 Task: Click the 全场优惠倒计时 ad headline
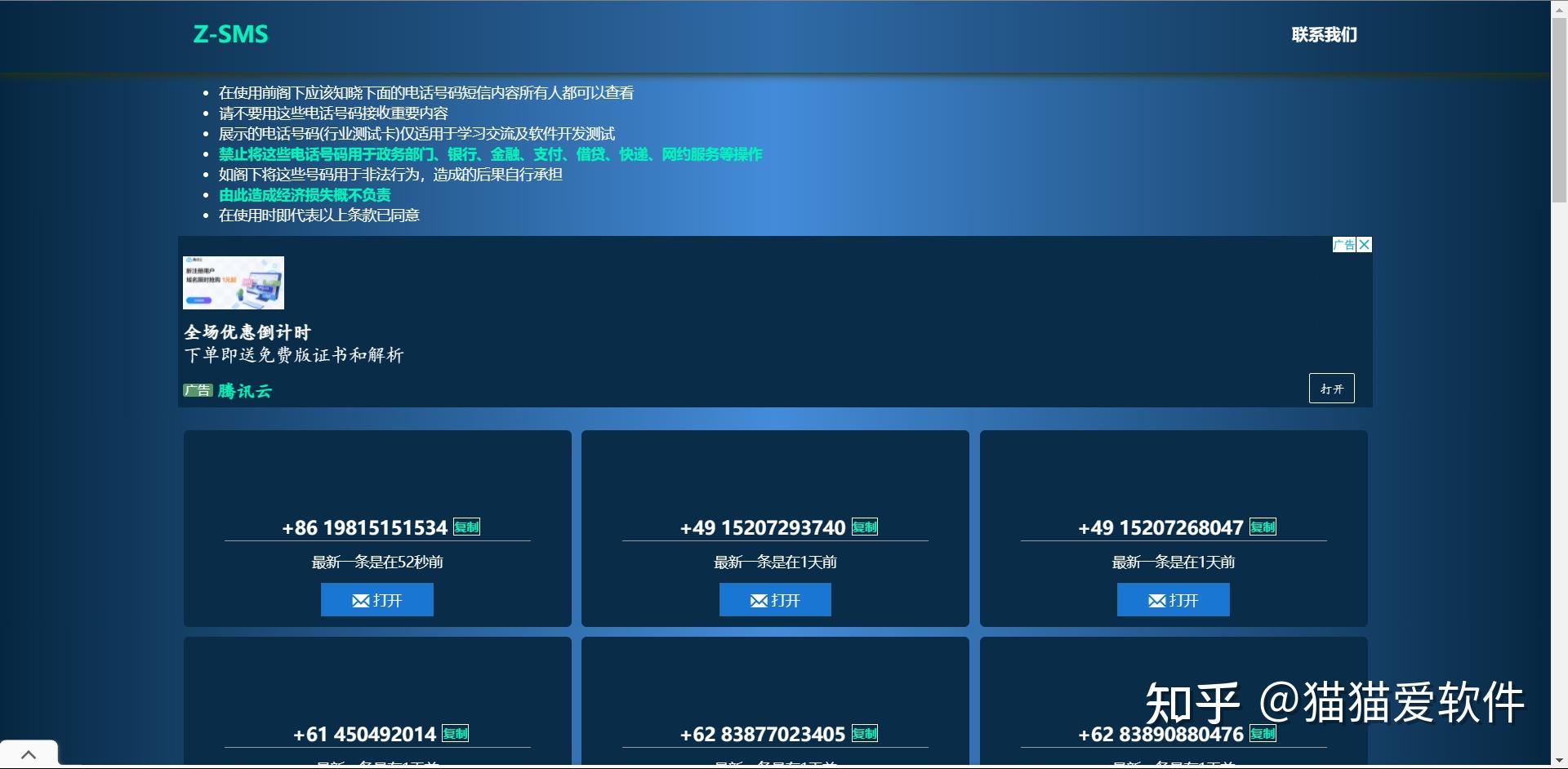247,332
